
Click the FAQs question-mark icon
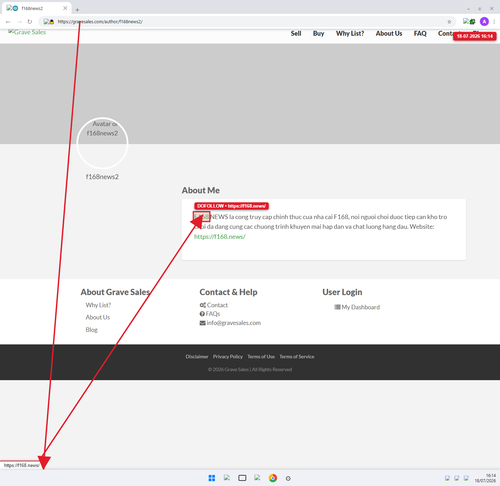[202, 314]
